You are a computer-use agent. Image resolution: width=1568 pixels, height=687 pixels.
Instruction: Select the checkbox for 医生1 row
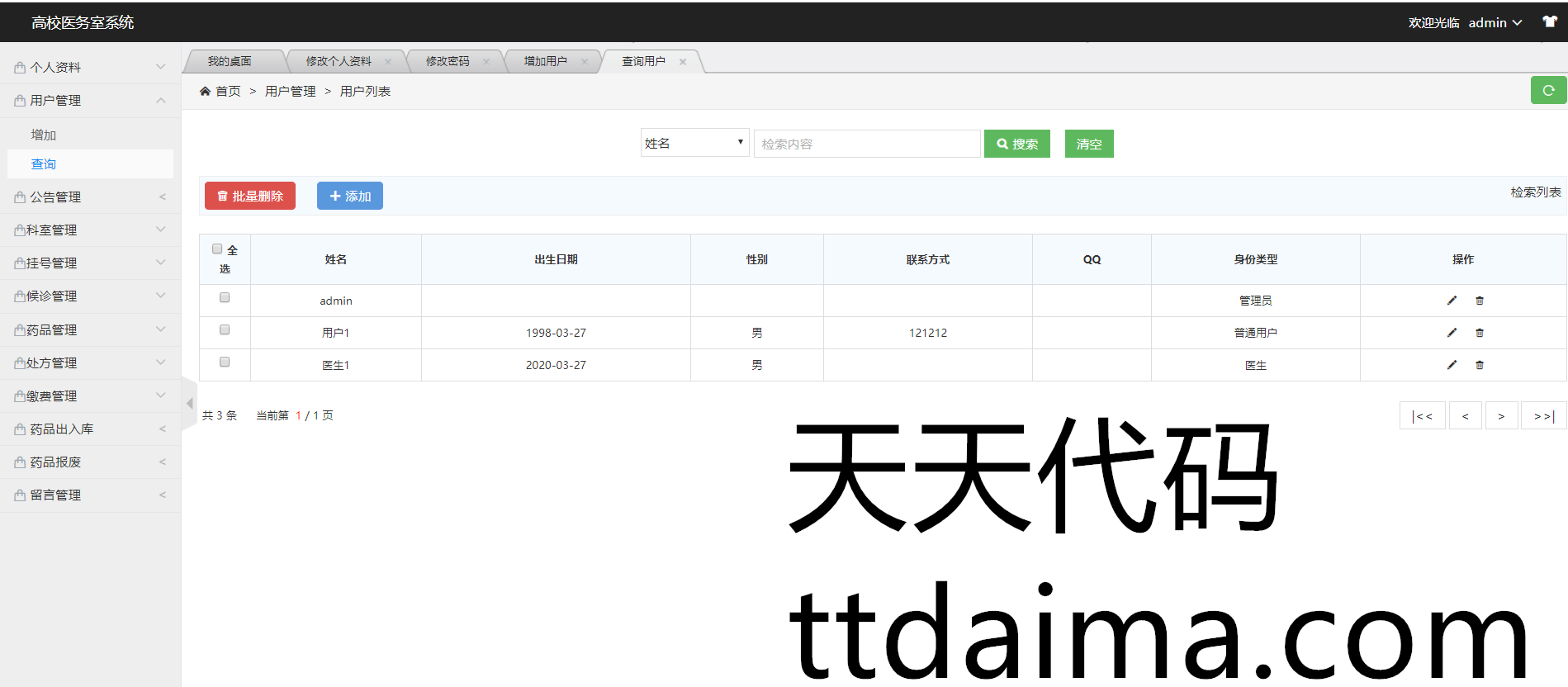tap(225, 362)
